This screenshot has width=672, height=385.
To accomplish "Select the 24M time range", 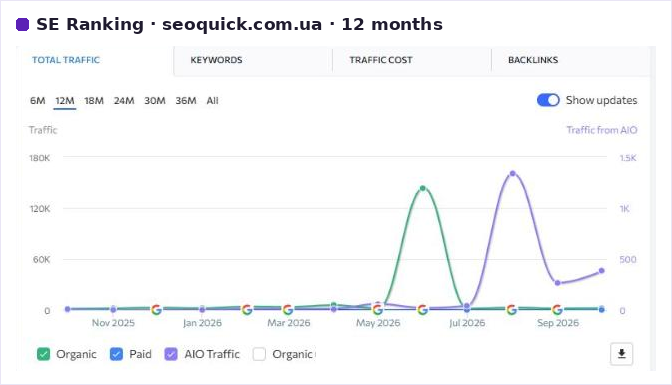I will [x=124, y=101].
